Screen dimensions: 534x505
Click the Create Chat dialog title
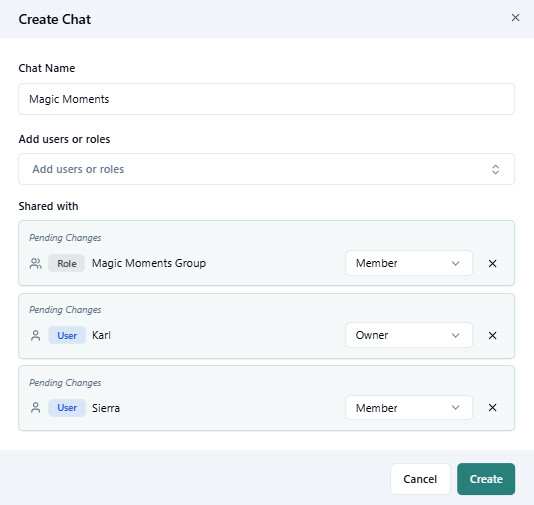point(54,19)
